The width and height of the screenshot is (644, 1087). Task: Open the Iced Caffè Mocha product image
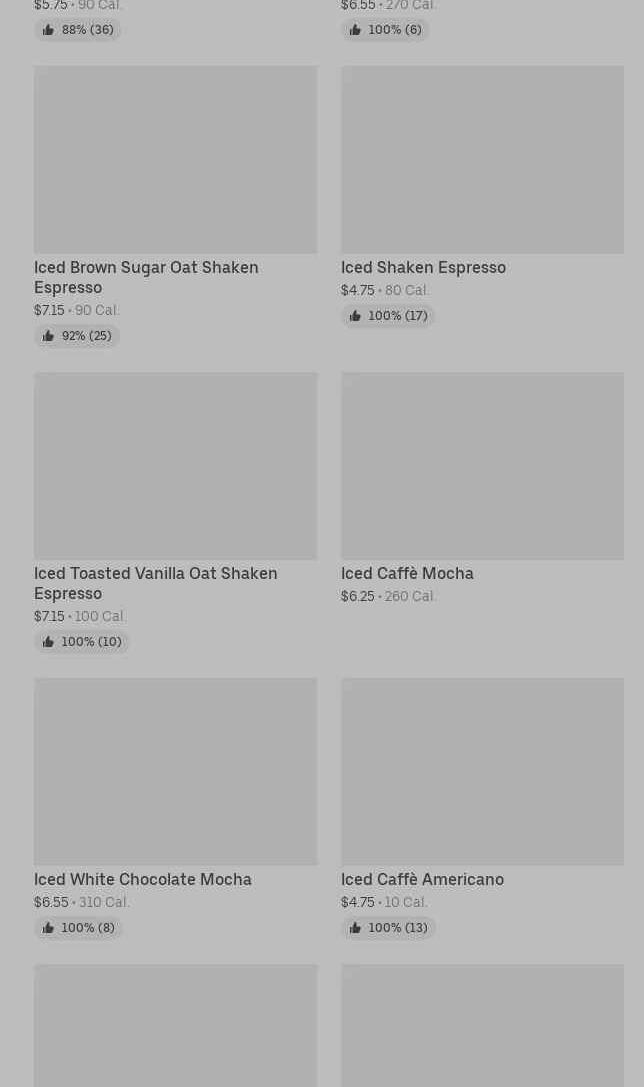click(482, 466)
